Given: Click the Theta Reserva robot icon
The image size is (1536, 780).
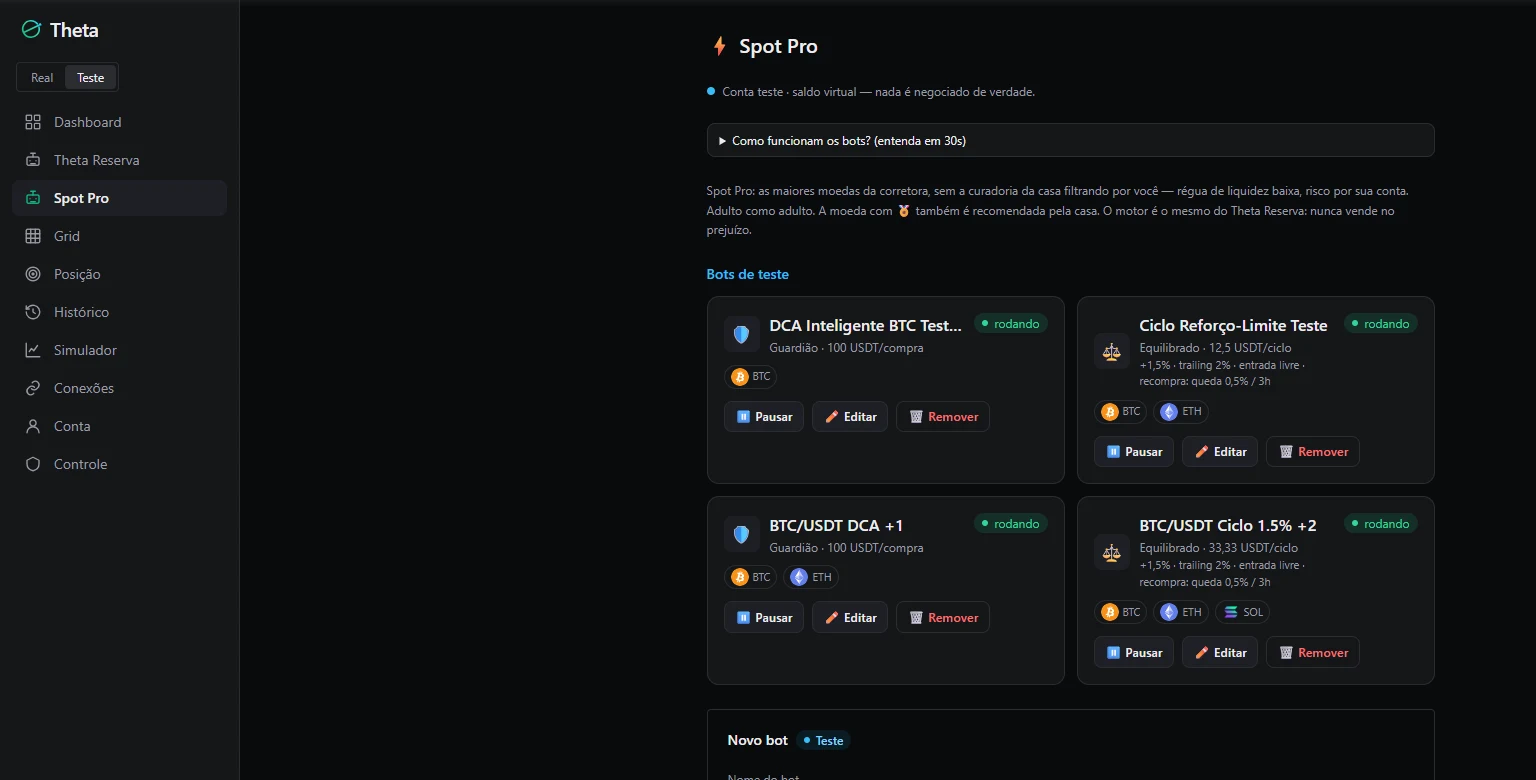Looking at the screenshot, I should tap(33, 160).
